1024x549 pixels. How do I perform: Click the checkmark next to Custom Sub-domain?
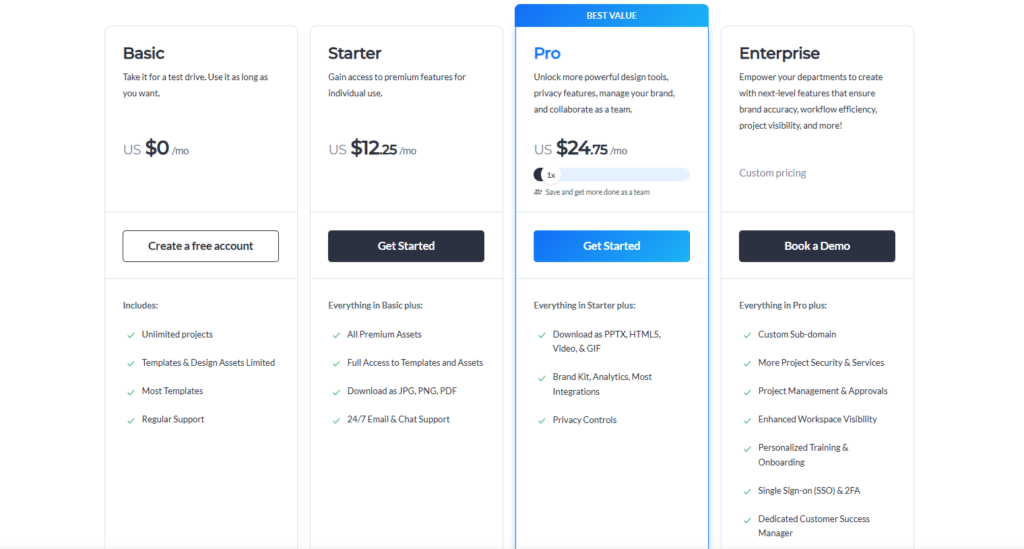tap(747, 336)
